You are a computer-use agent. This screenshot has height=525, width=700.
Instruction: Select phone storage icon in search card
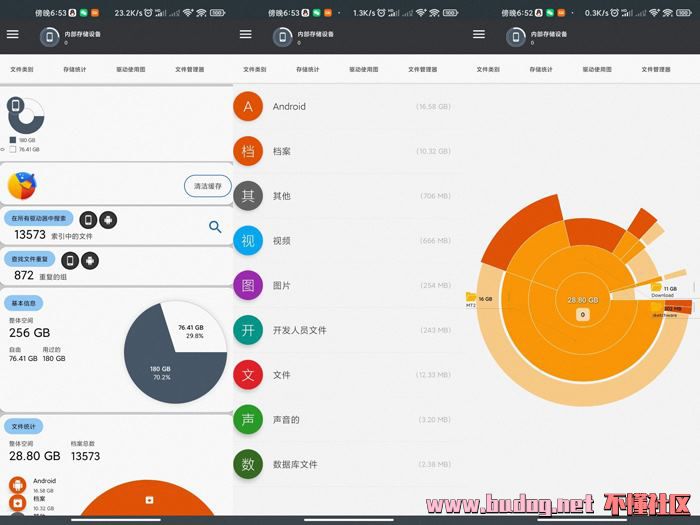click(88, 220)
